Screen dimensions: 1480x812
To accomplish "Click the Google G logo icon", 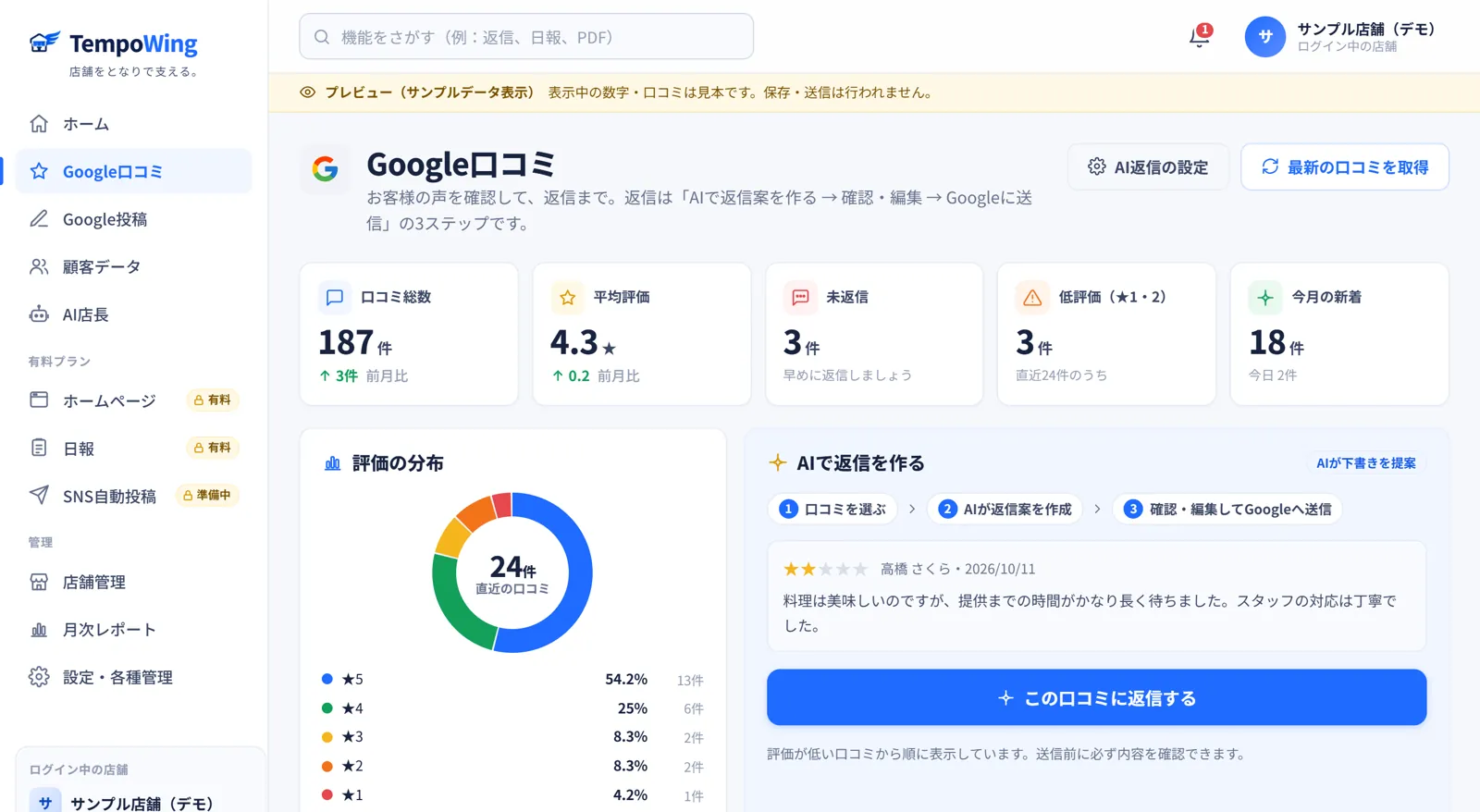I will (x=325, y=169).
